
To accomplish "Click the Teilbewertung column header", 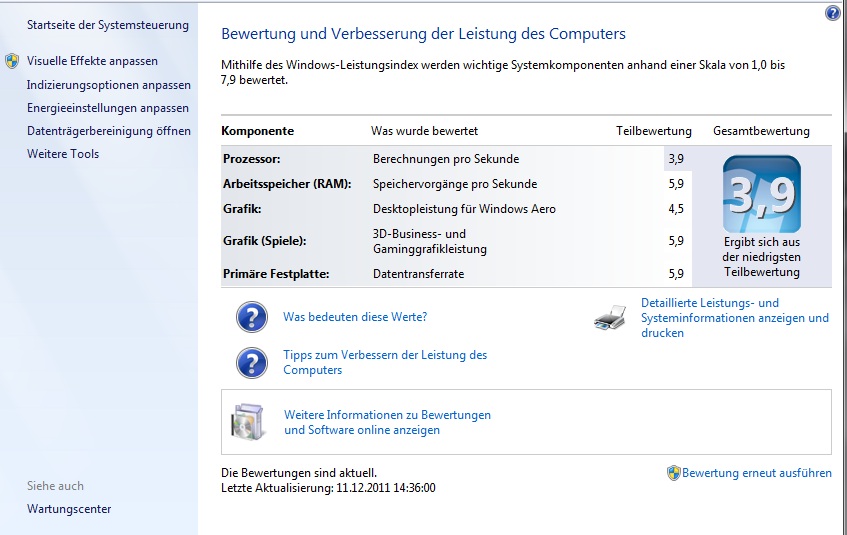I will pos(654,131).
